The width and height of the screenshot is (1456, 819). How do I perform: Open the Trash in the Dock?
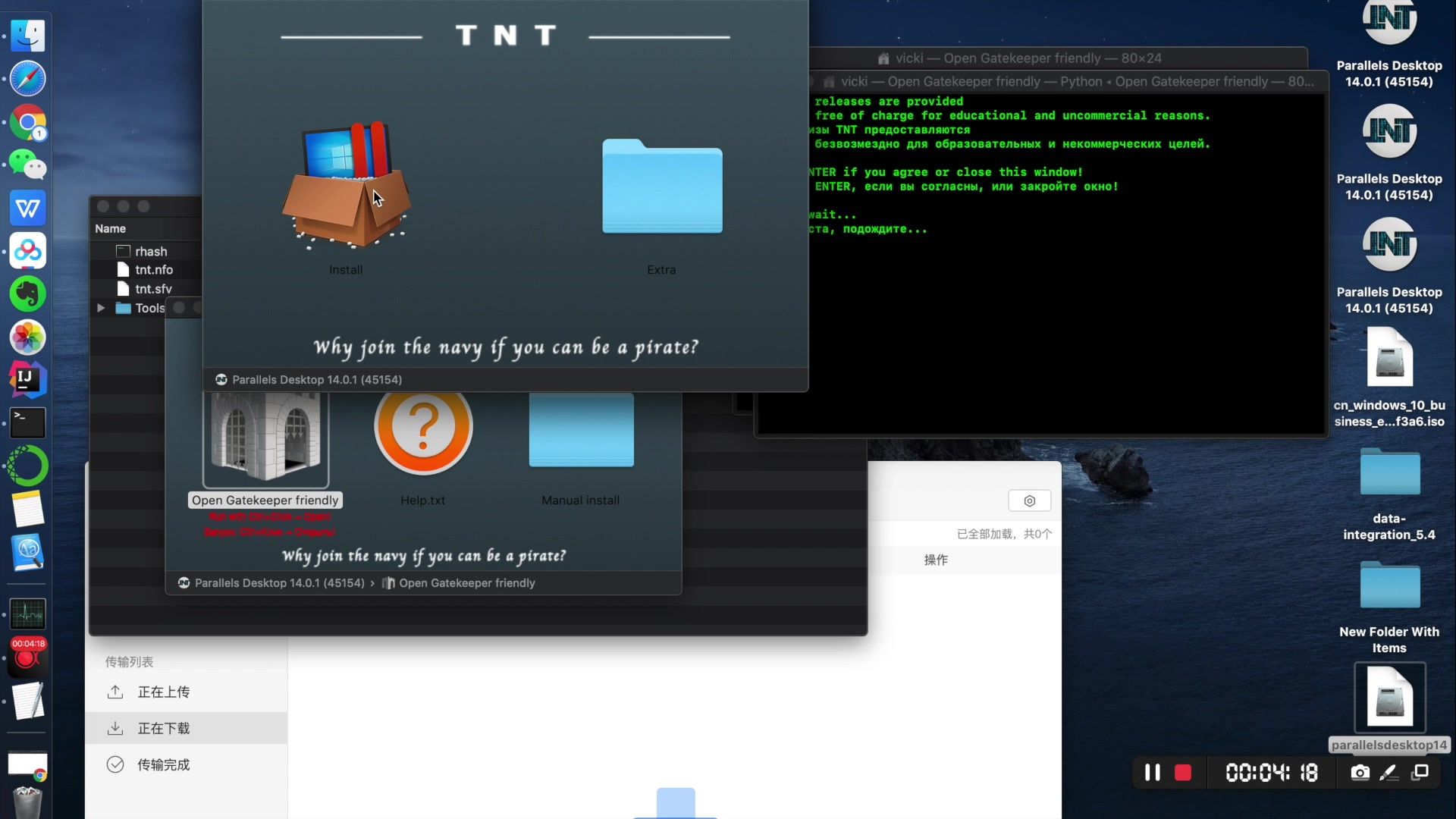pyautogui.click(x=28, y=802)
